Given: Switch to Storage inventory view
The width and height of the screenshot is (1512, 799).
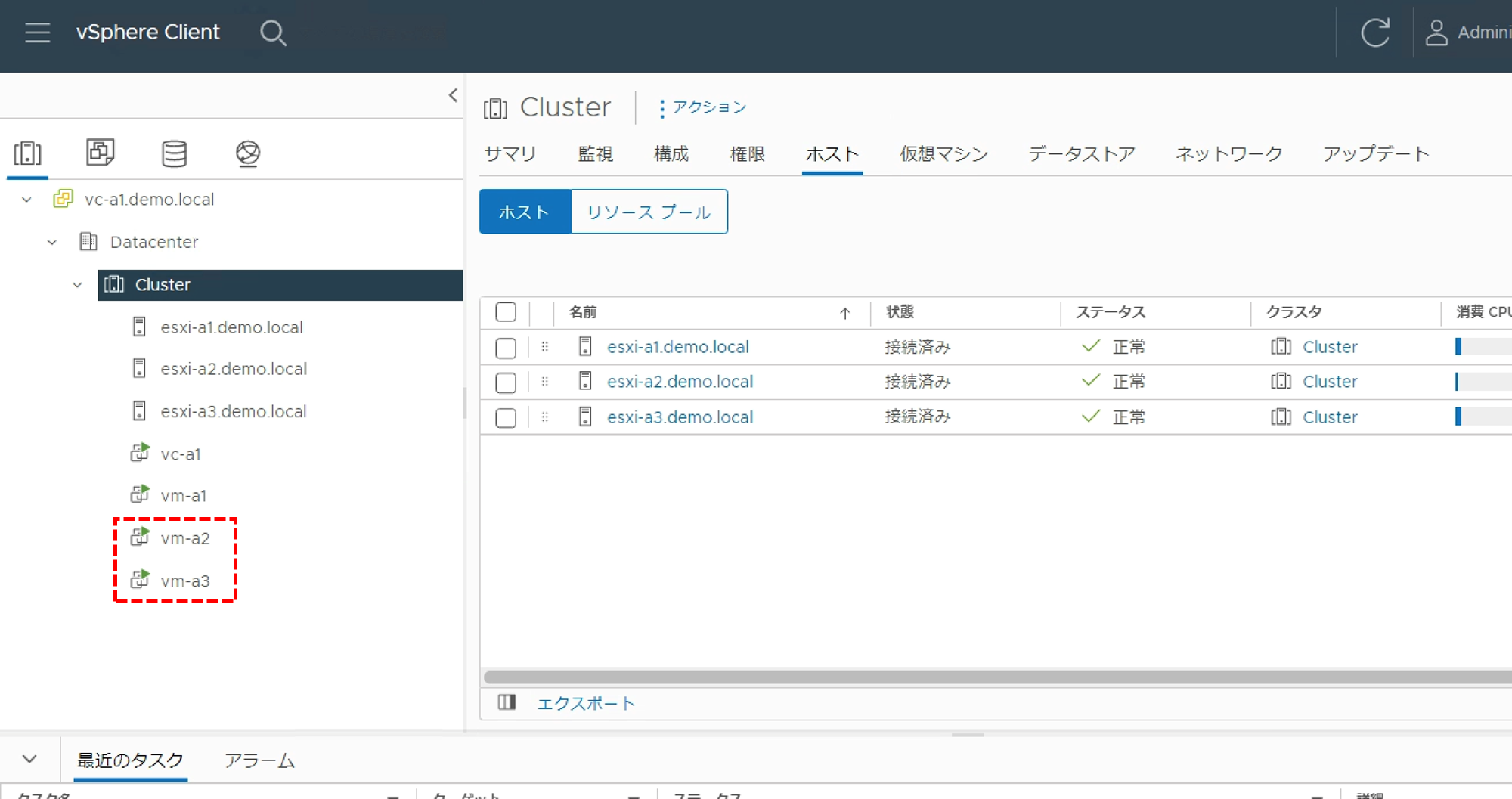Looking at the screenshot, I should pos(174,153).
